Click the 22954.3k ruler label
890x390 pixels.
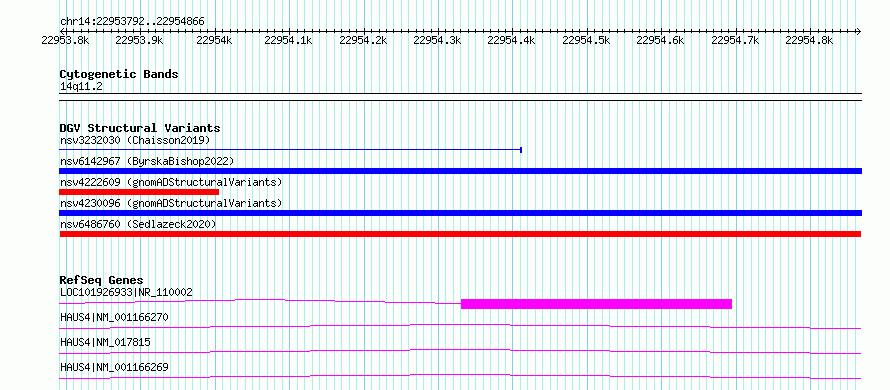pyautogui.click(x=438, y=41)
